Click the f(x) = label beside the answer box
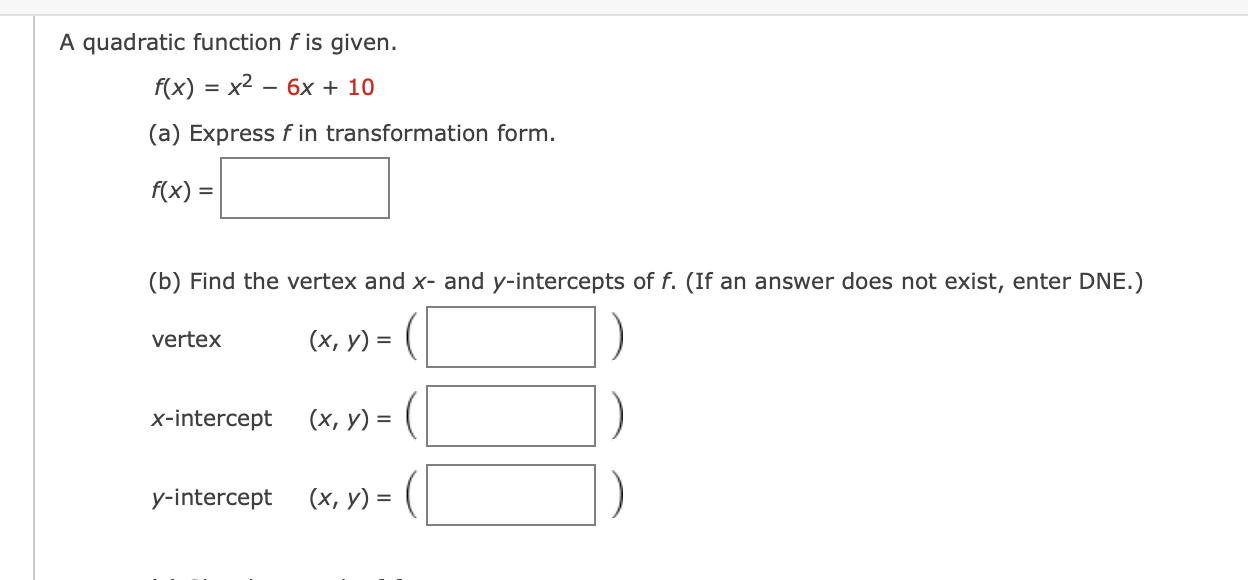Image resolution: width=1248 pixels, height=580 pixels. click(180, 188)
